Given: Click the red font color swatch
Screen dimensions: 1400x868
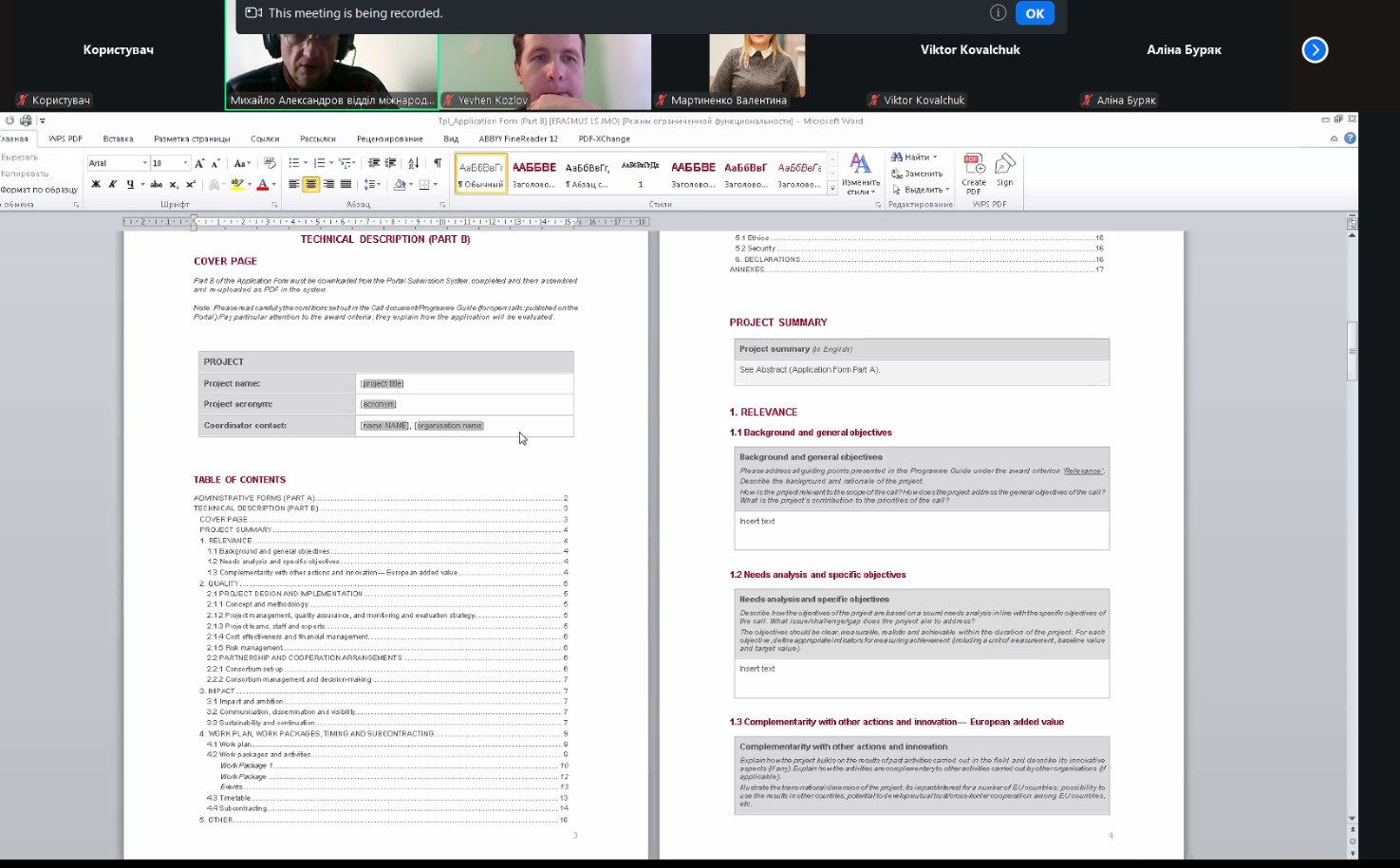Looking at the screenshot, I should click(262, 185).
